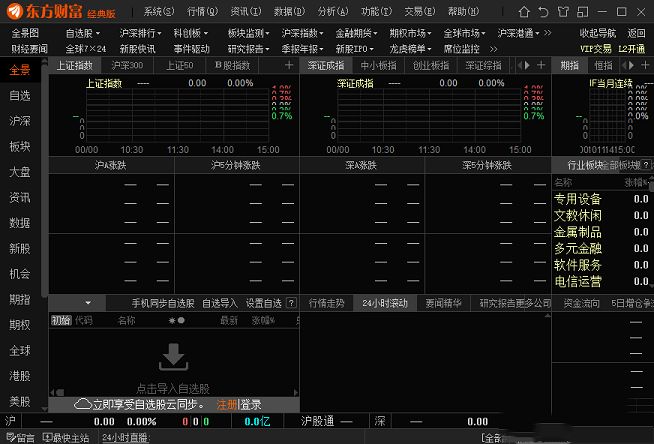Expand more toolbar items after 沪深港通
The width and height of the screenshot is (654, 444).
pos(548,33)
